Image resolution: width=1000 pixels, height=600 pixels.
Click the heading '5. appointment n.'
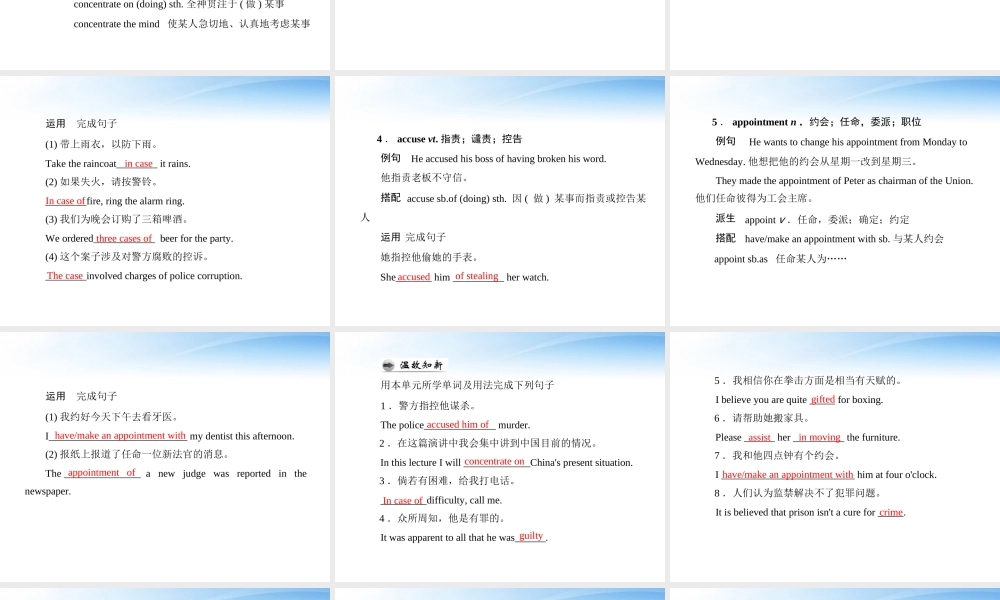(x=816, y=122)
